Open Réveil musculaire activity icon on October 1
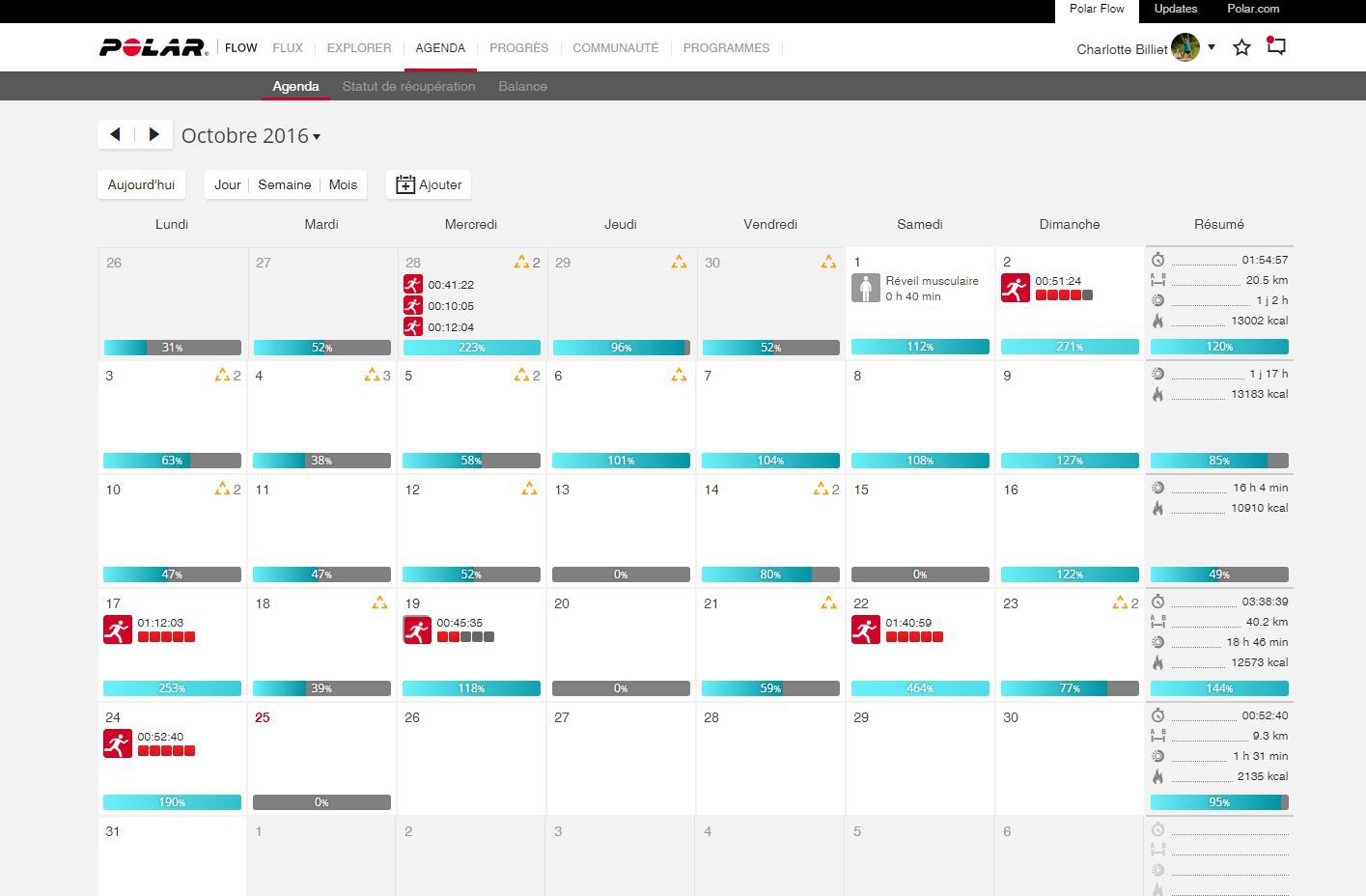The image size is (1366, 896). pyautogui.click(x=865, y=288)
